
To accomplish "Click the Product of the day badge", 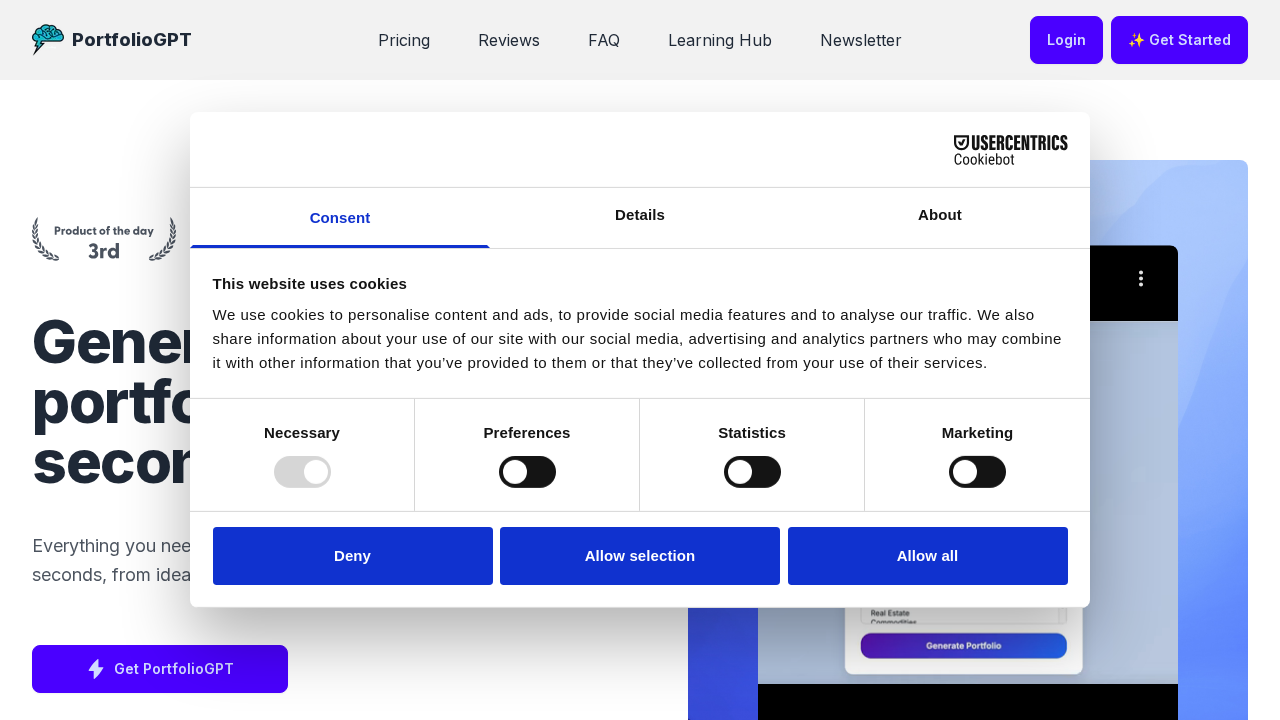I will pyautogui.click(x=104, y=240).
